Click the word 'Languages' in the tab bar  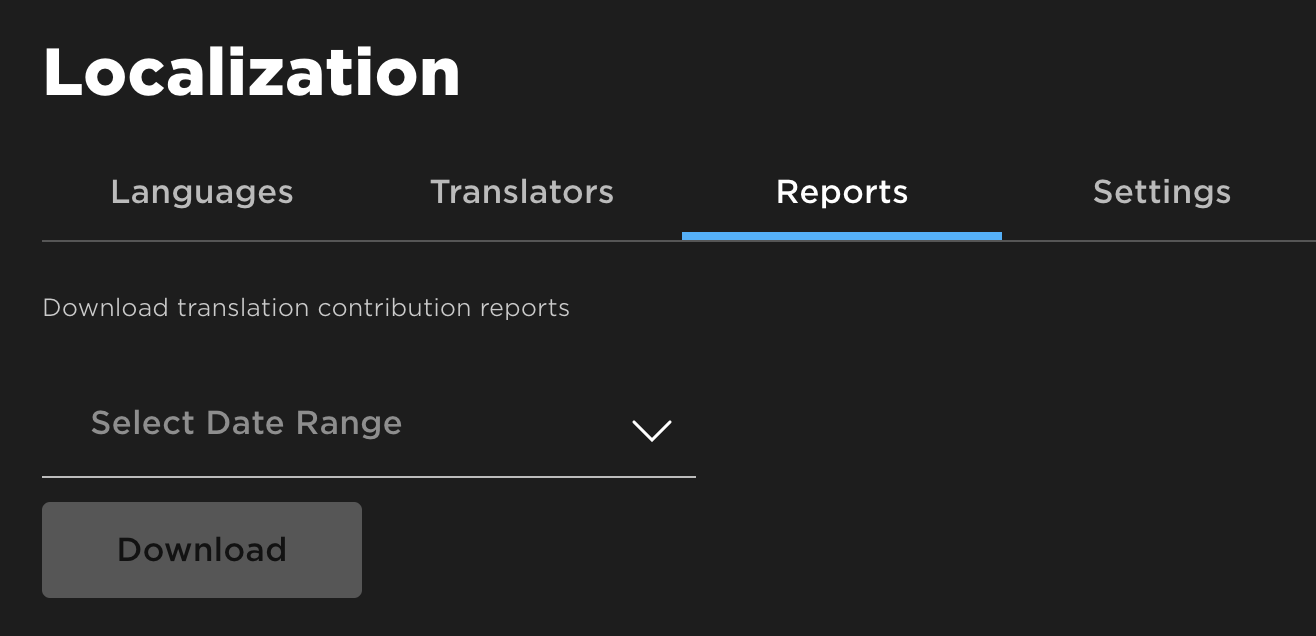coord(202,192)
